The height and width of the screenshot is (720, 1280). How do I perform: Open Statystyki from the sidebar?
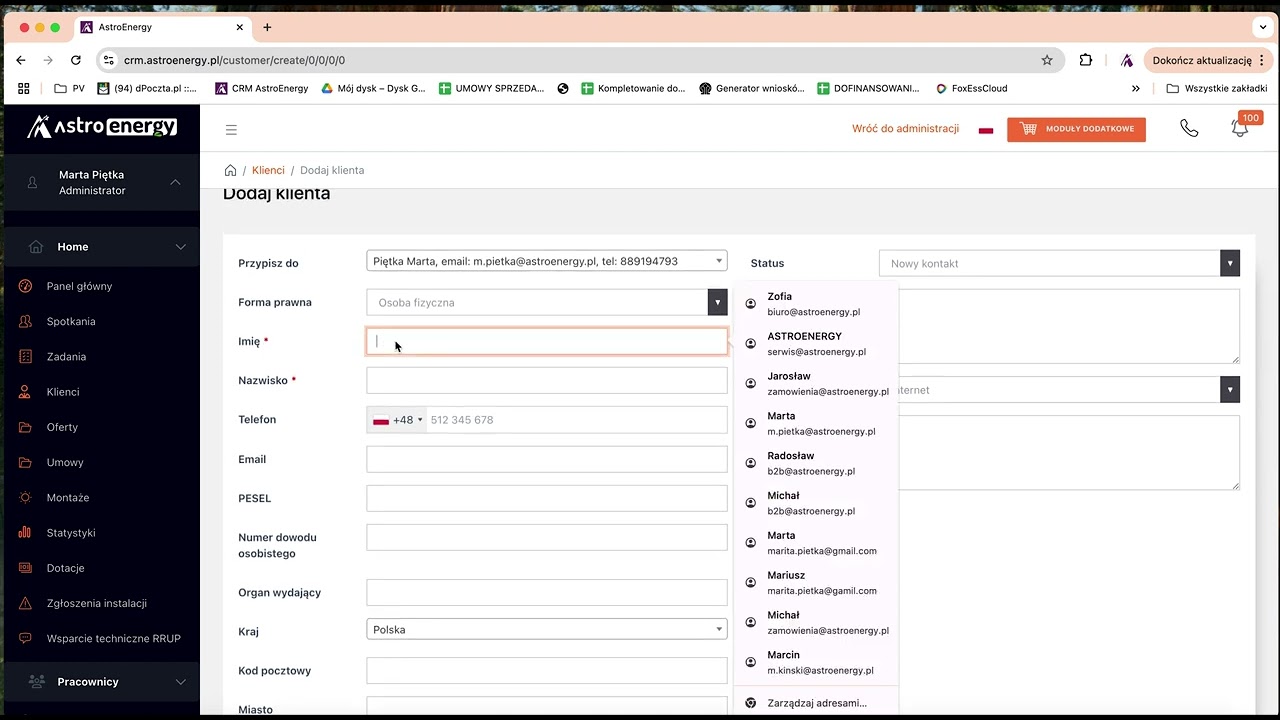pyautogui.click(x=71, y=533)
